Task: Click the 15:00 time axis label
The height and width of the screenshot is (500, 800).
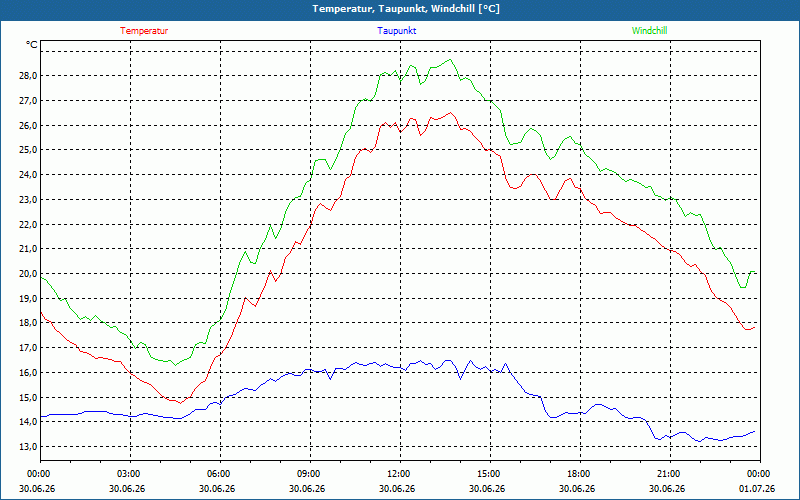Action: tap(487, 474)
